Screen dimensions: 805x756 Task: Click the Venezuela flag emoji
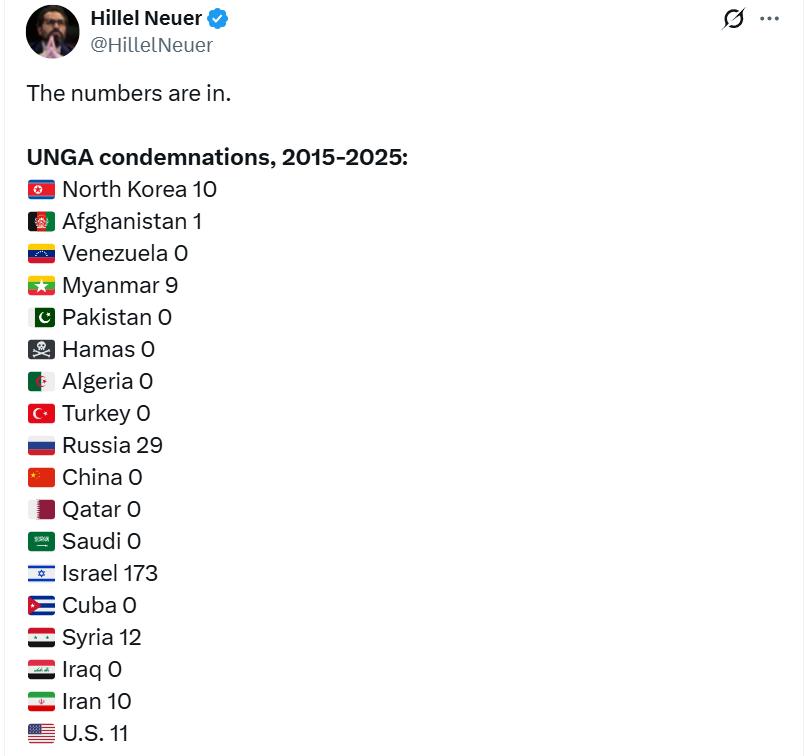[40, 253]
